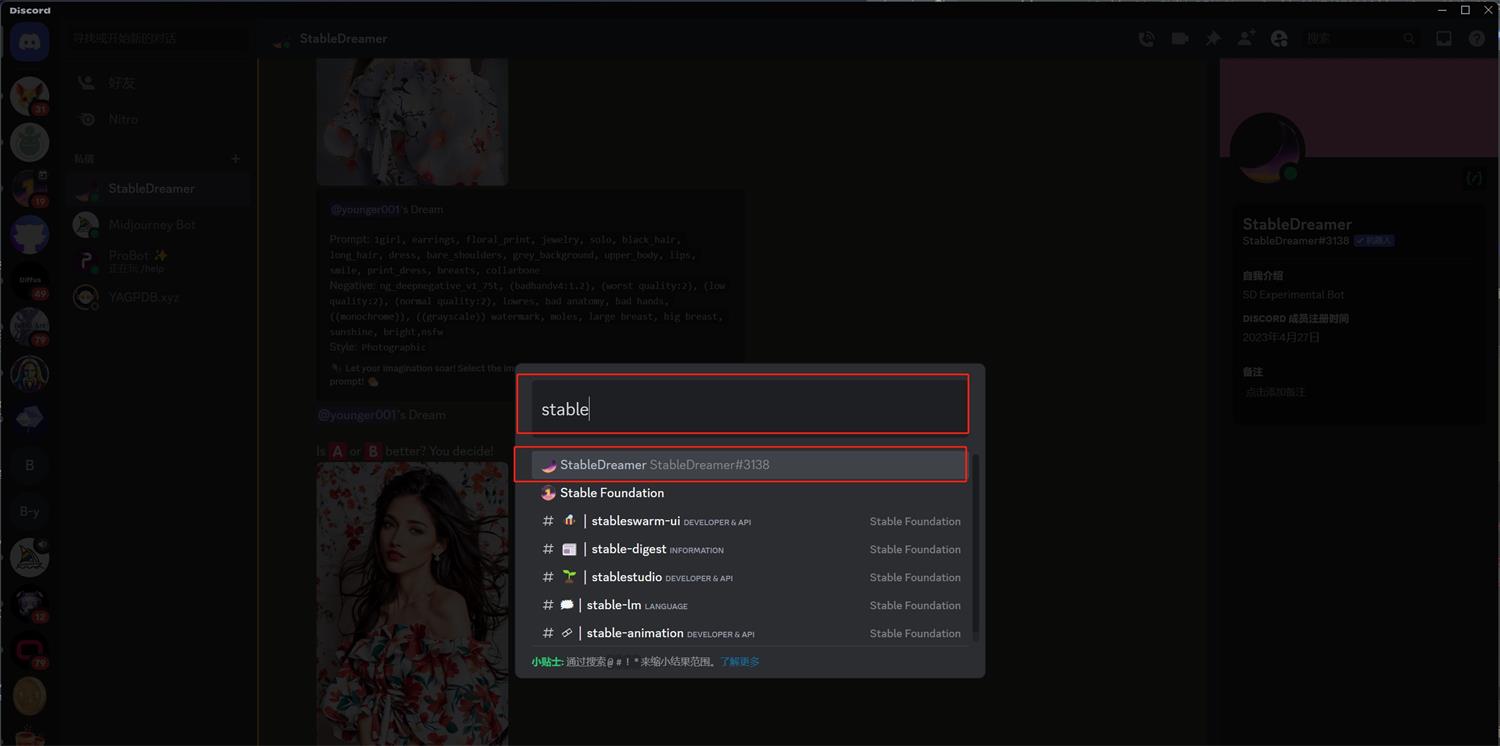Click the @younger001 mention above 'You decide!'
1500x746 pixels.
coord(357,415)
